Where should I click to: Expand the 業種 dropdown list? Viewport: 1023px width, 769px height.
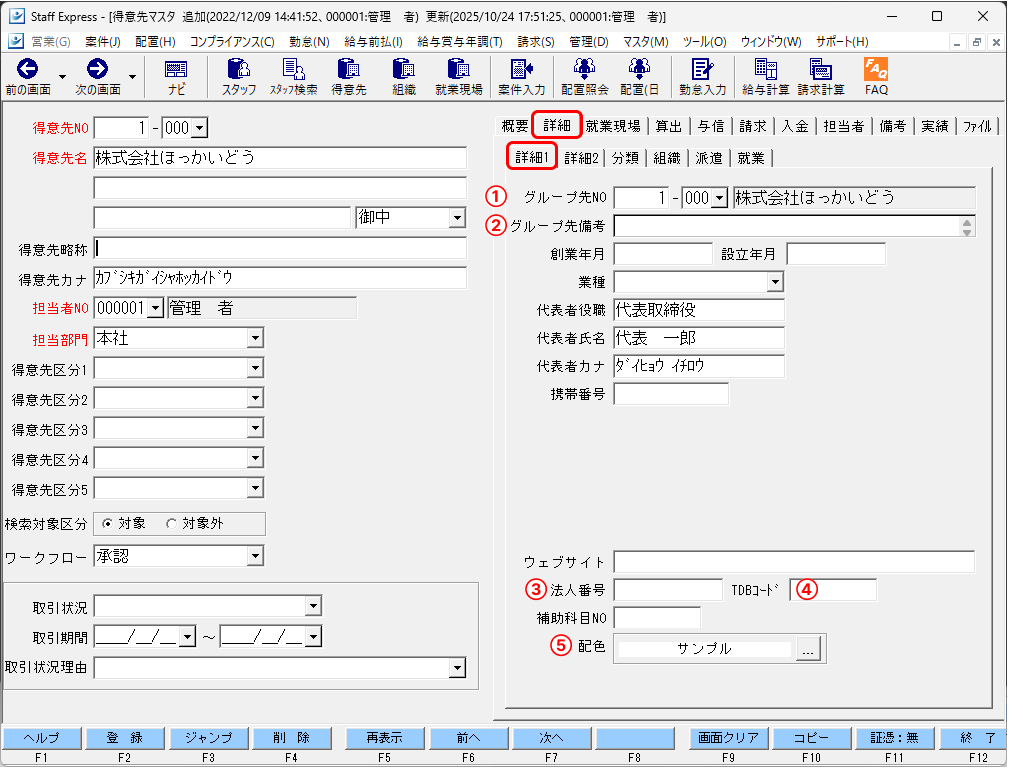775,283
